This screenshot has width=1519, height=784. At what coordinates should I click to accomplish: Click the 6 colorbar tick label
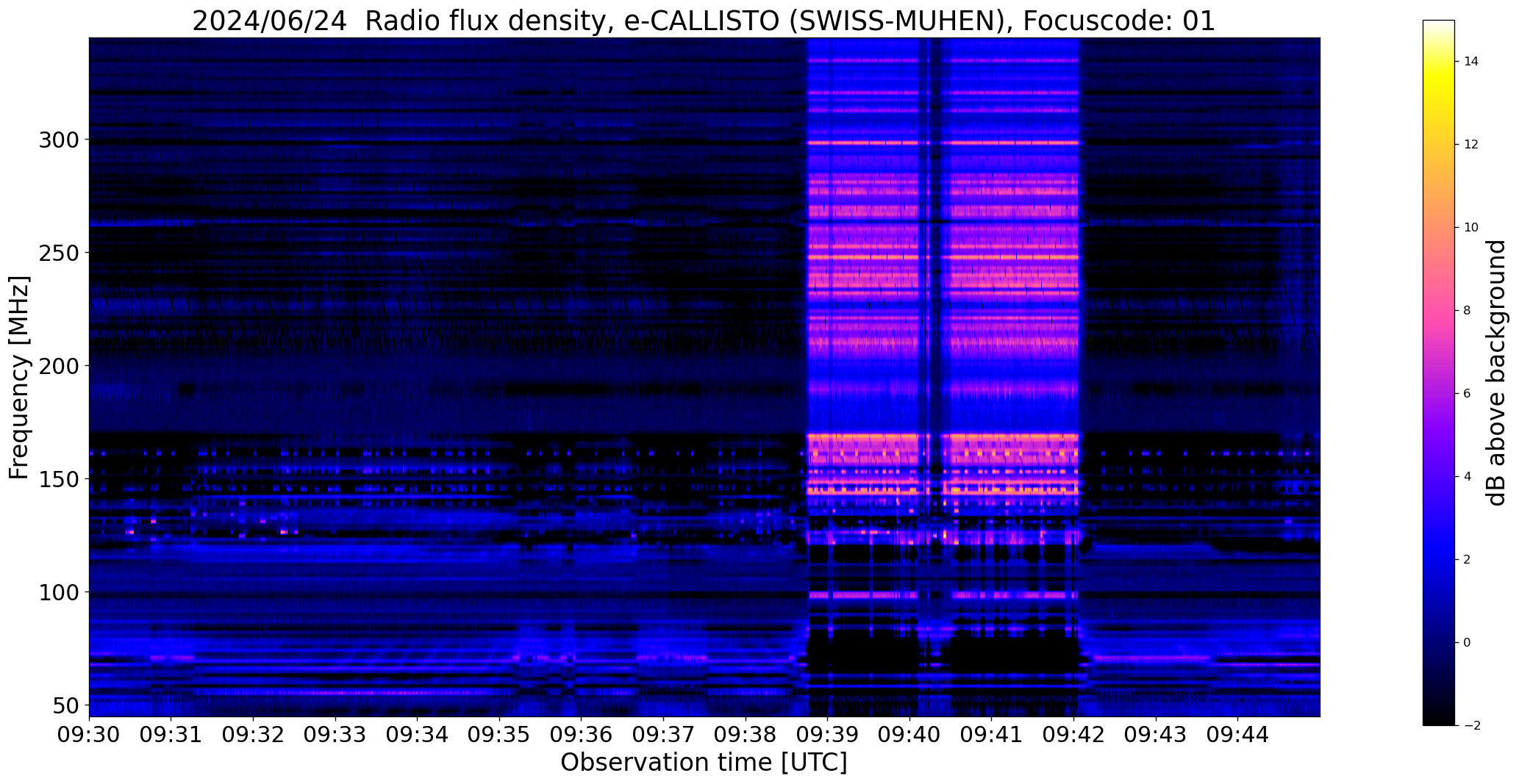pyautogui.click(x=1468, y=394)
